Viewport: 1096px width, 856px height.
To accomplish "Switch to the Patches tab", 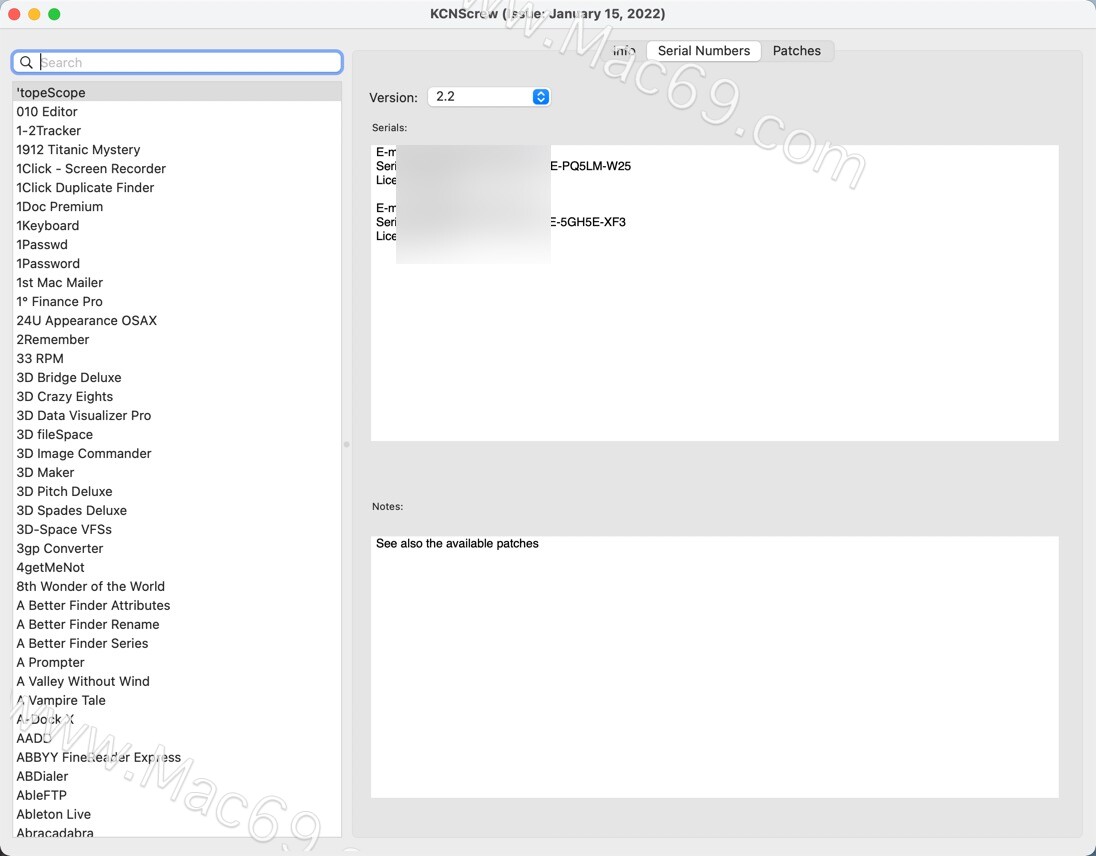I will [798, 51].
